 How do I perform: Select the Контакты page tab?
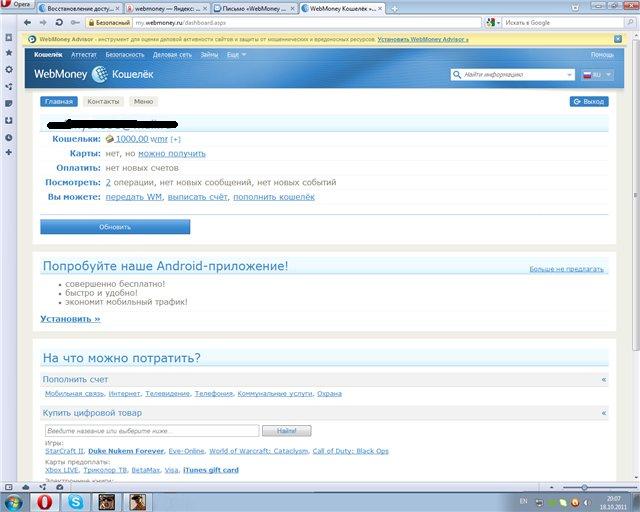(x=103, y=102)
